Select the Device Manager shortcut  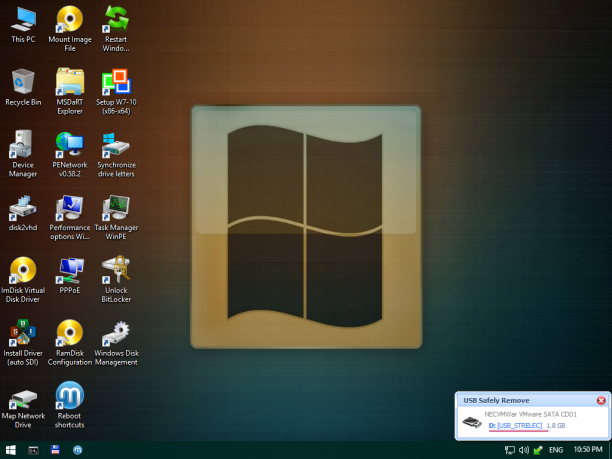coord(23,154)
